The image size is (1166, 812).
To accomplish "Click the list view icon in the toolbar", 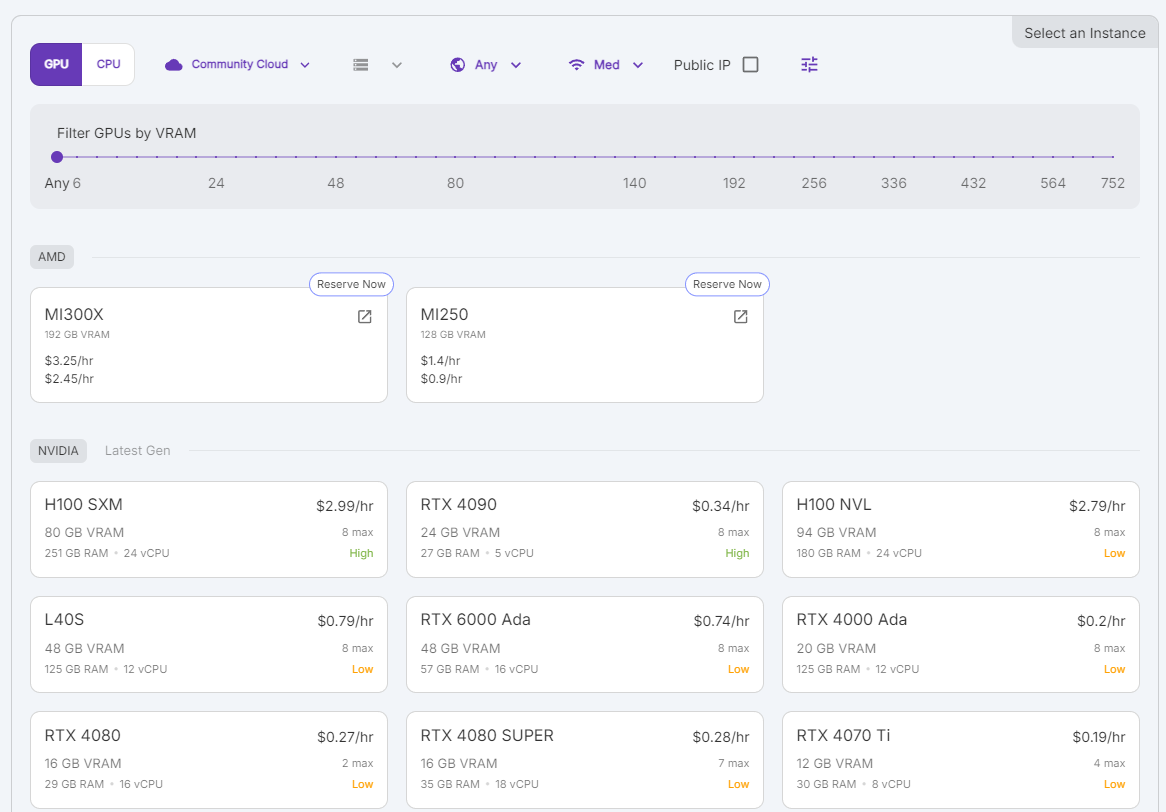I will pos(362,64).
